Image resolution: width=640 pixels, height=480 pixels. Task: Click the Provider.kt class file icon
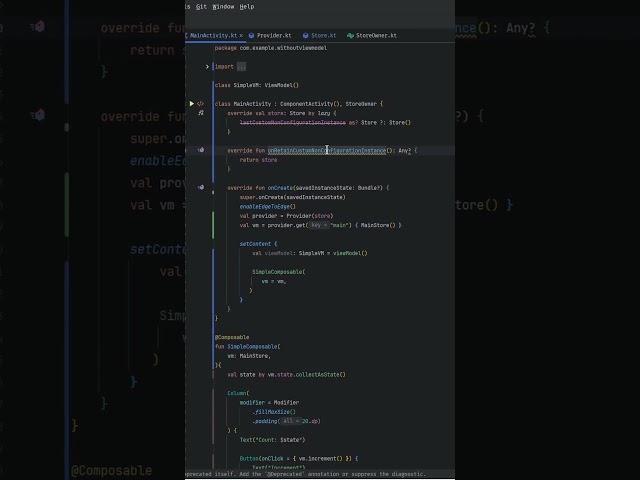251,36
